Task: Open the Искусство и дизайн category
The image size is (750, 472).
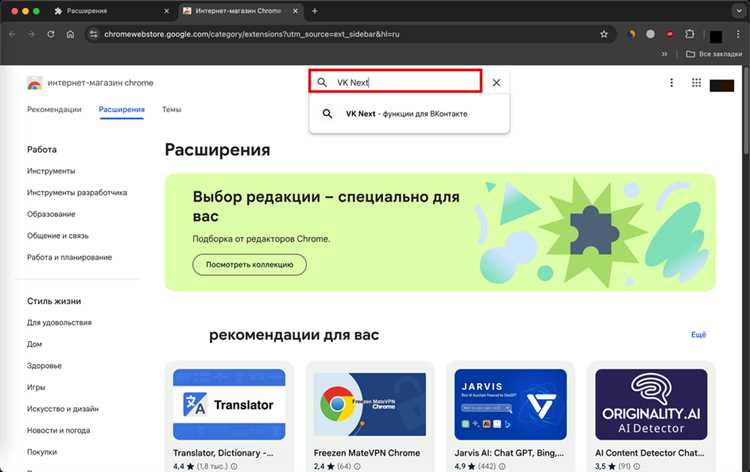Action: click(63, 408)
